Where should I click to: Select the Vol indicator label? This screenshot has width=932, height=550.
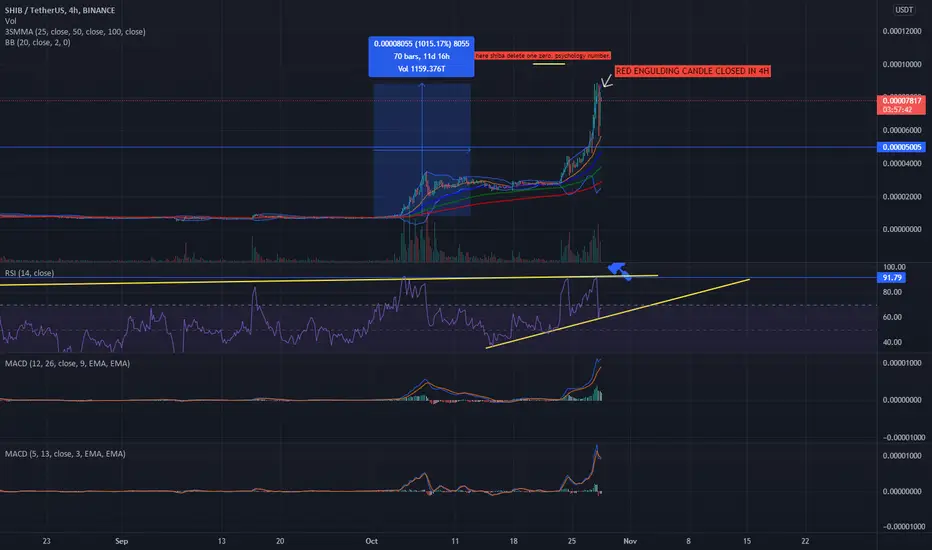click(11, 21)
